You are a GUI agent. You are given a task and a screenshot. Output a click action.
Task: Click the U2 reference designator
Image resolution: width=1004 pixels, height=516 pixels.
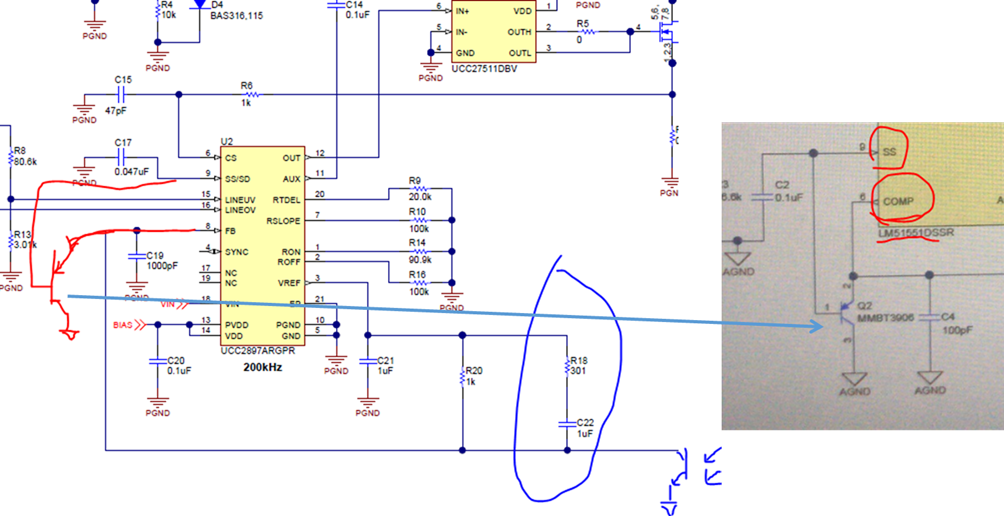tap(226, 142)
